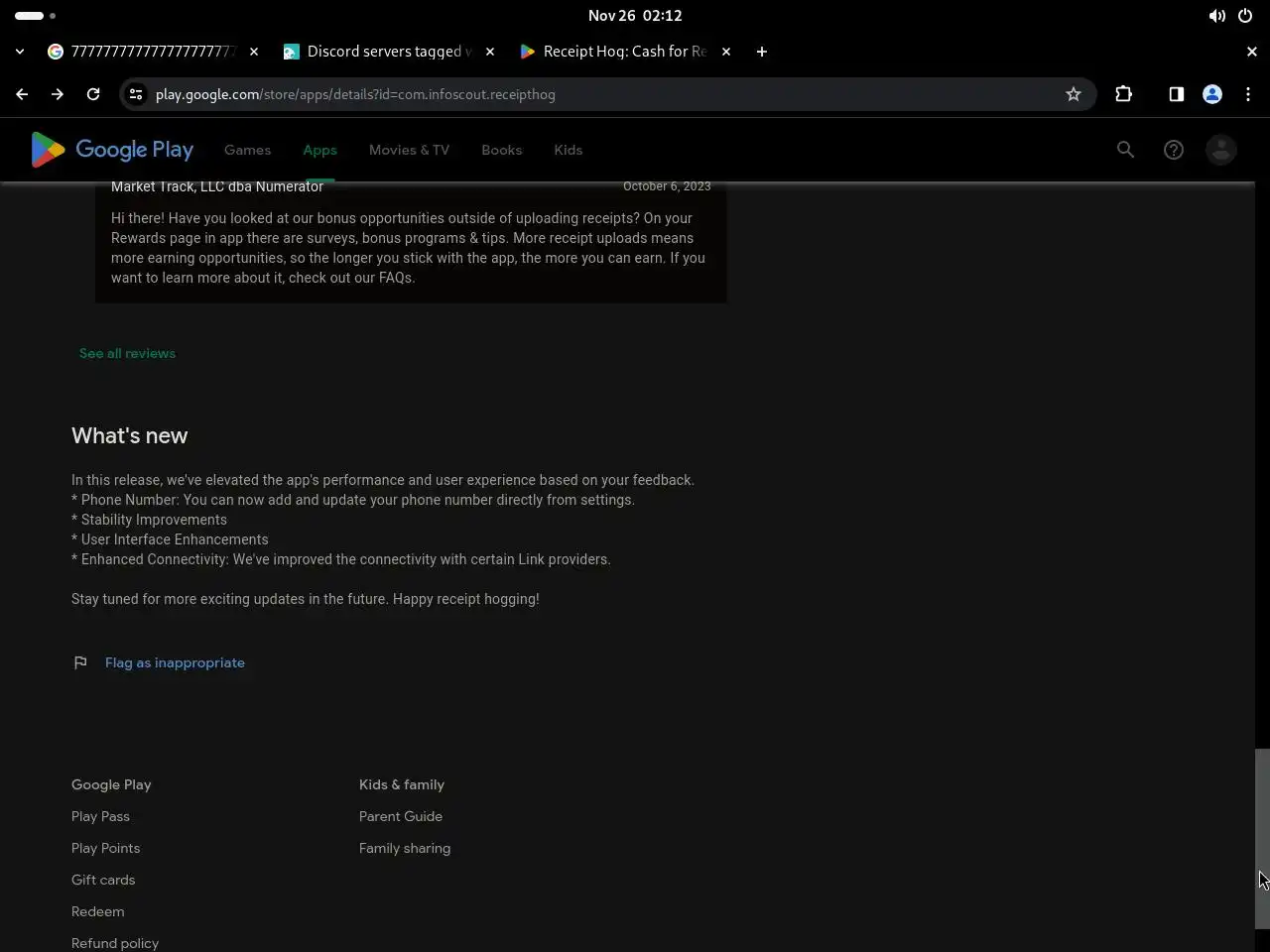Switch to the 7777777 Google search tab

154,52
